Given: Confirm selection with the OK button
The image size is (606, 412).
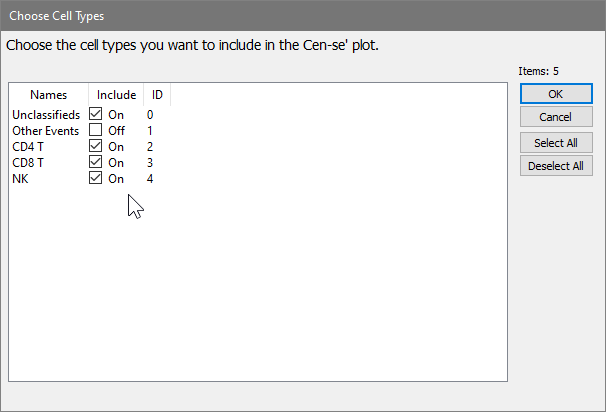Looking at the screenshot, I should tap(556, 93).
